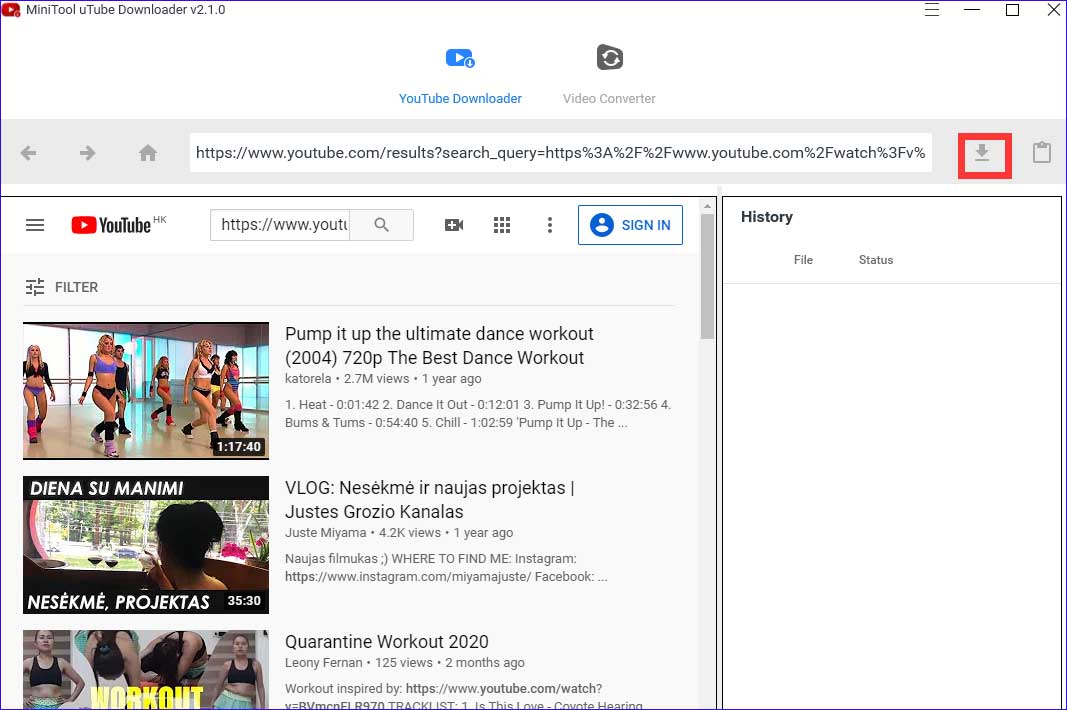This screenshot has width=1067, height=710.
Task: Open Pump it up dance workout thumbnail
Action: pyautogui.click(x=146, y=391)
